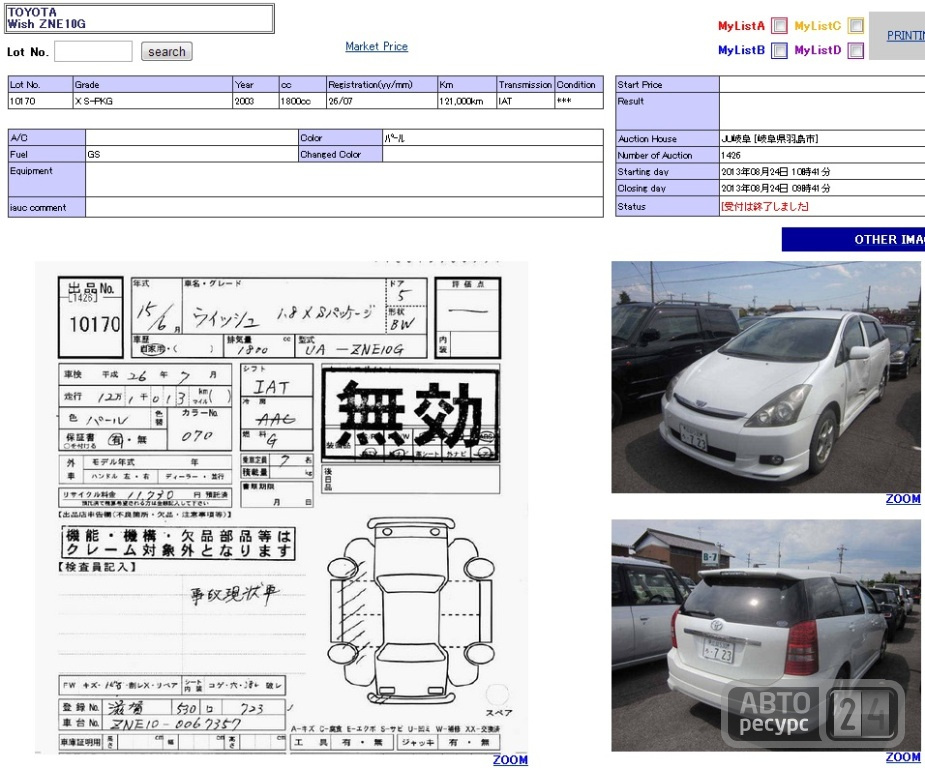The height and width of the screenshot is (768, 925).
Task: Select the red Status text
Action: pyautogui.click(x=765, y=206)
